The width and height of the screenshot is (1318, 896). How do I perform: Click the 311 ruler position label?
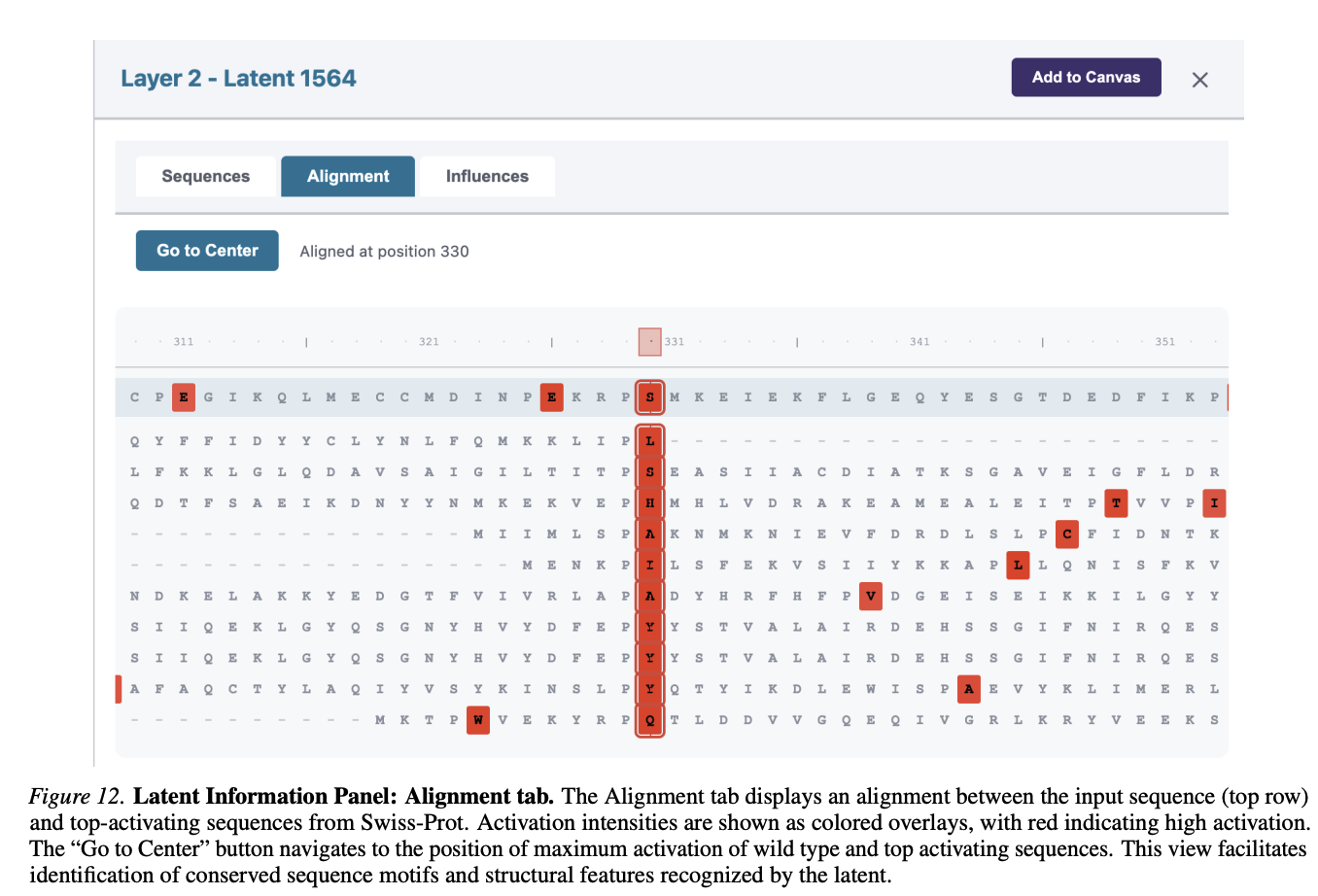[x=184, y=342]
